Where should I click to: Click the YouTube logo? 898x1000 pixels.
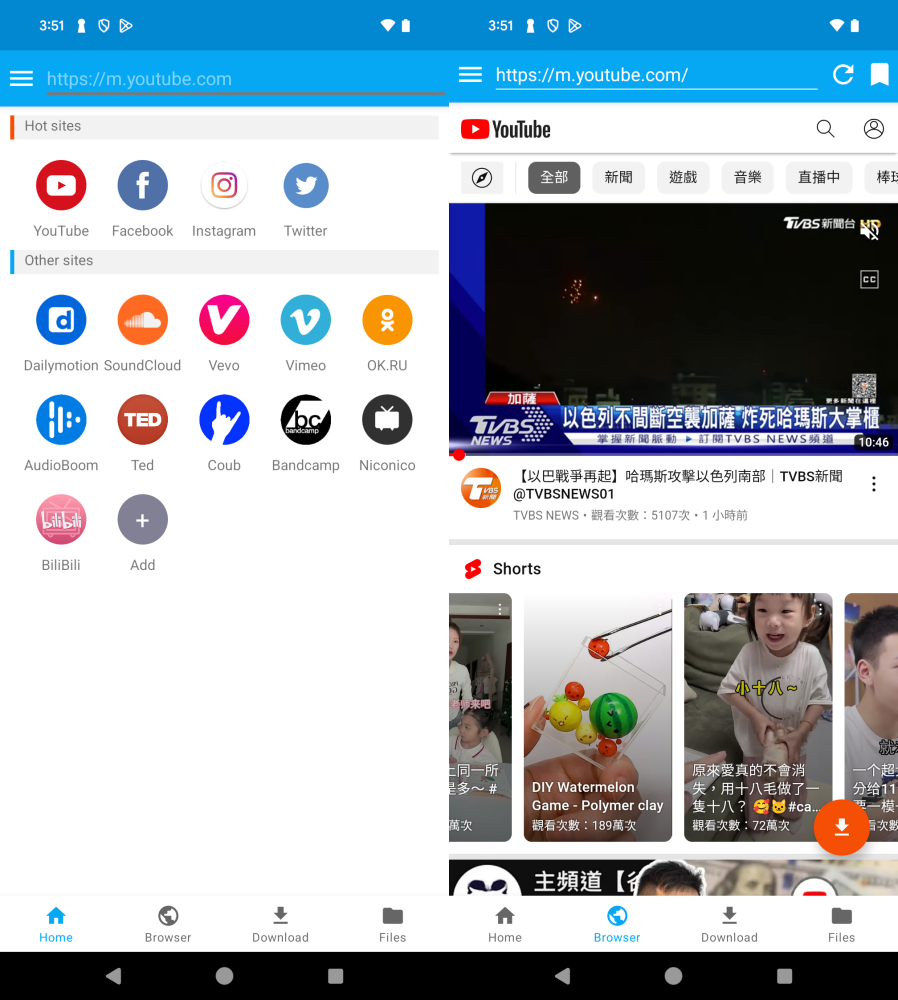[x=506, y=129]
